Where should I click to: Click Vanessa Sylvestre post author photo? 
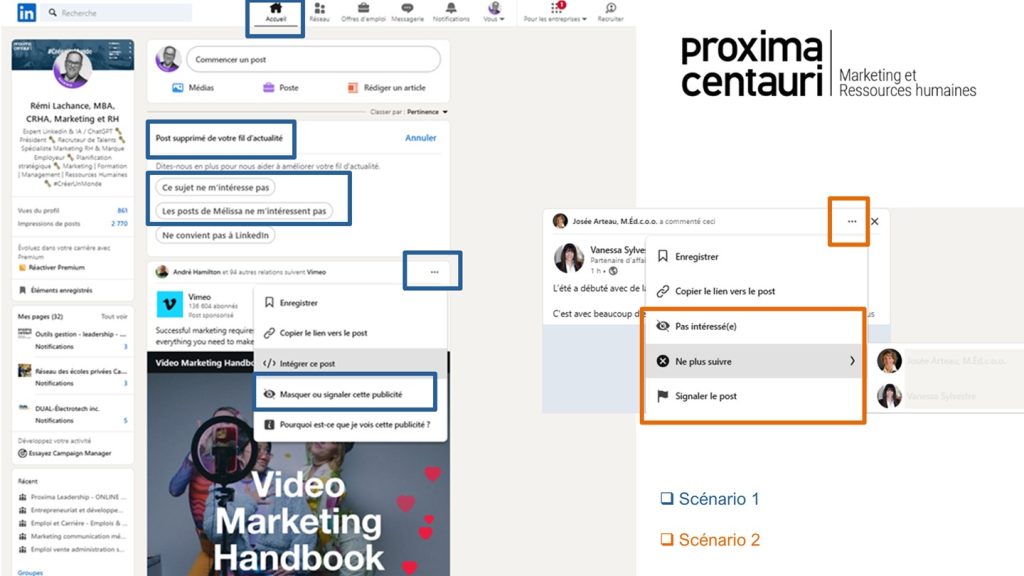(569, 258)
